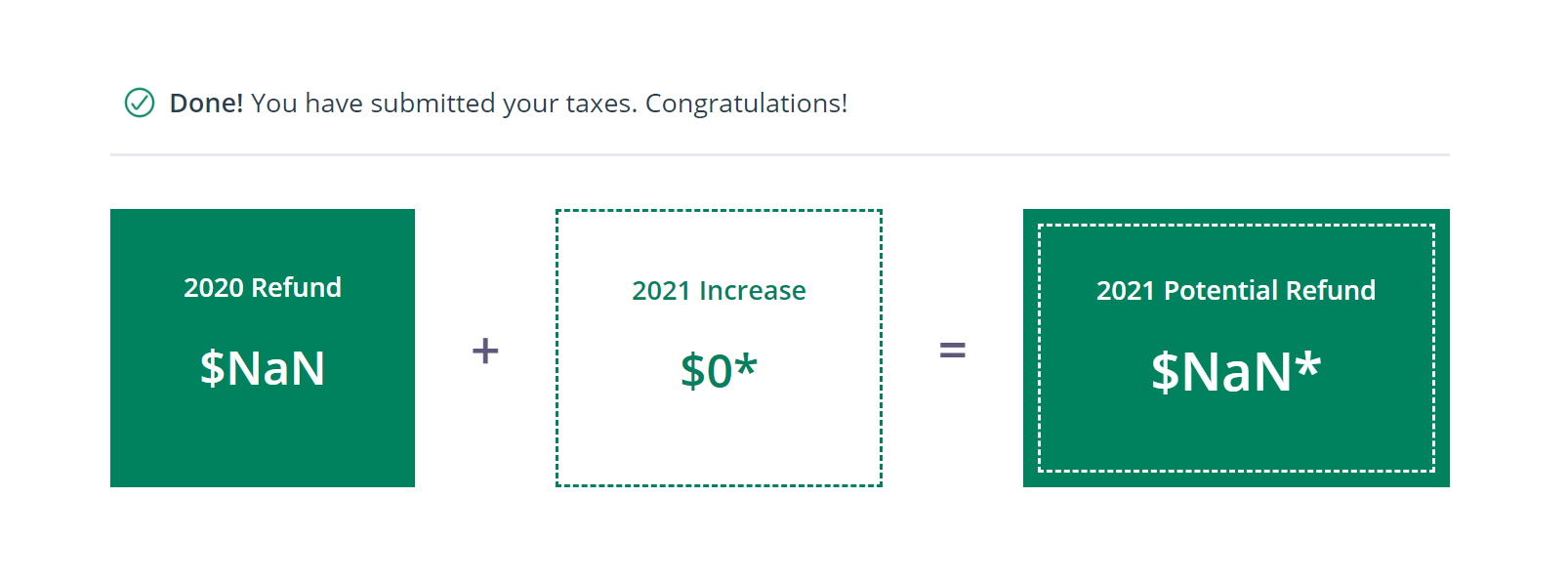Click the asterisk after Potential Refund's $NaN
Image resolution: width=1568 pixels, height=581 pixels.
pyautogui.click(x=1308, y=365)
